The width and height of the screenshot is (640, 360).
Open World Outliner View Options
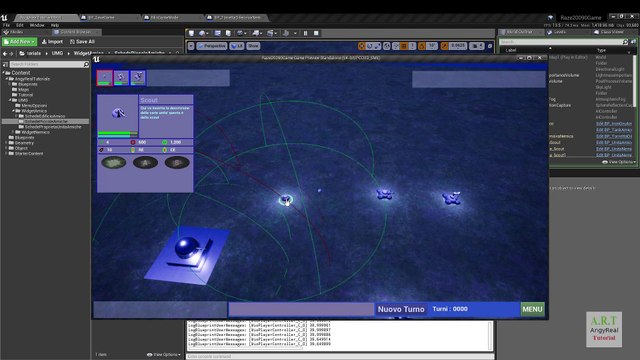pyautogui.click(x=619, y=162)
